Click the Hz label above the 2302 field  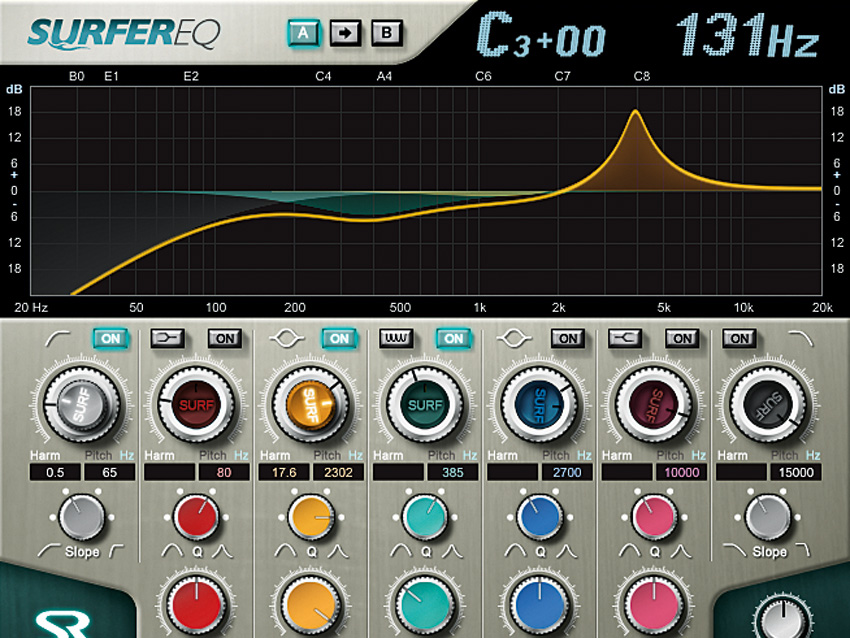tap(356, 455)
